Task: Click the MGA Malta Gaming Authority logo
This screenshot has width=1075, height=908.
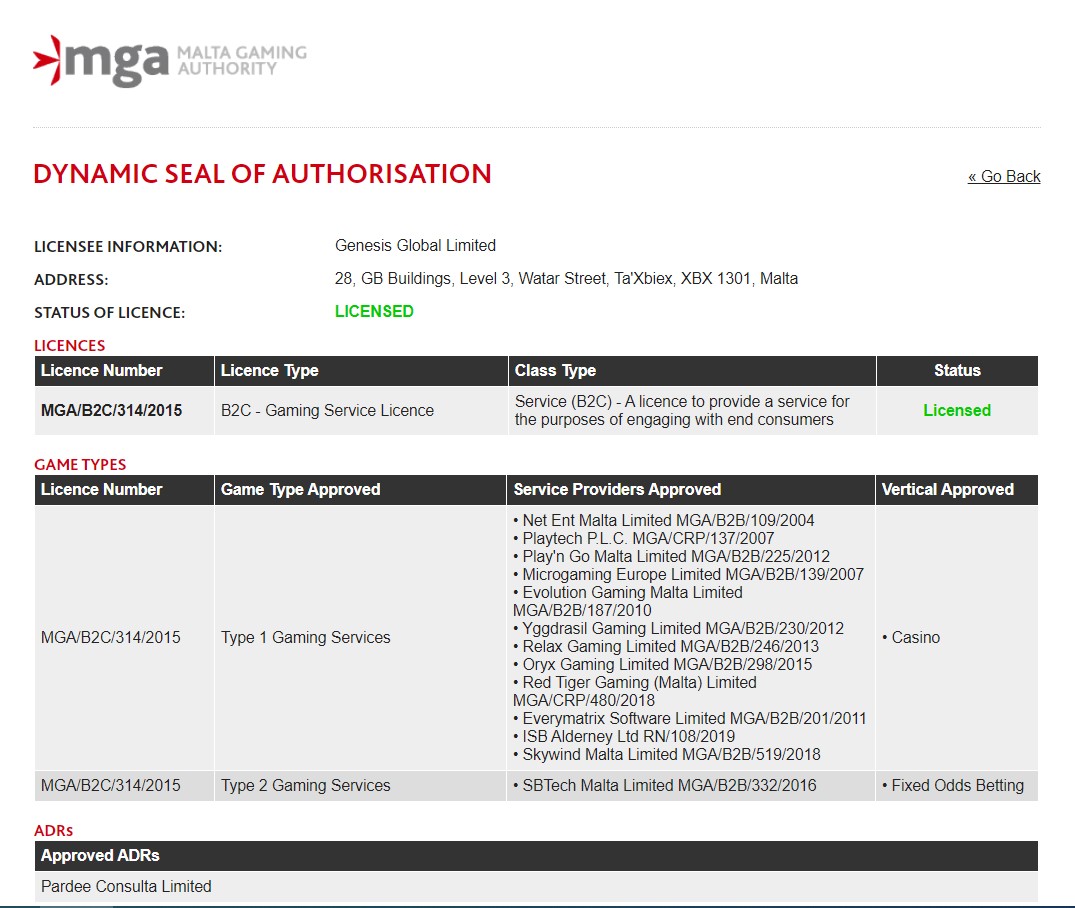Action: [x=169, y=61]
